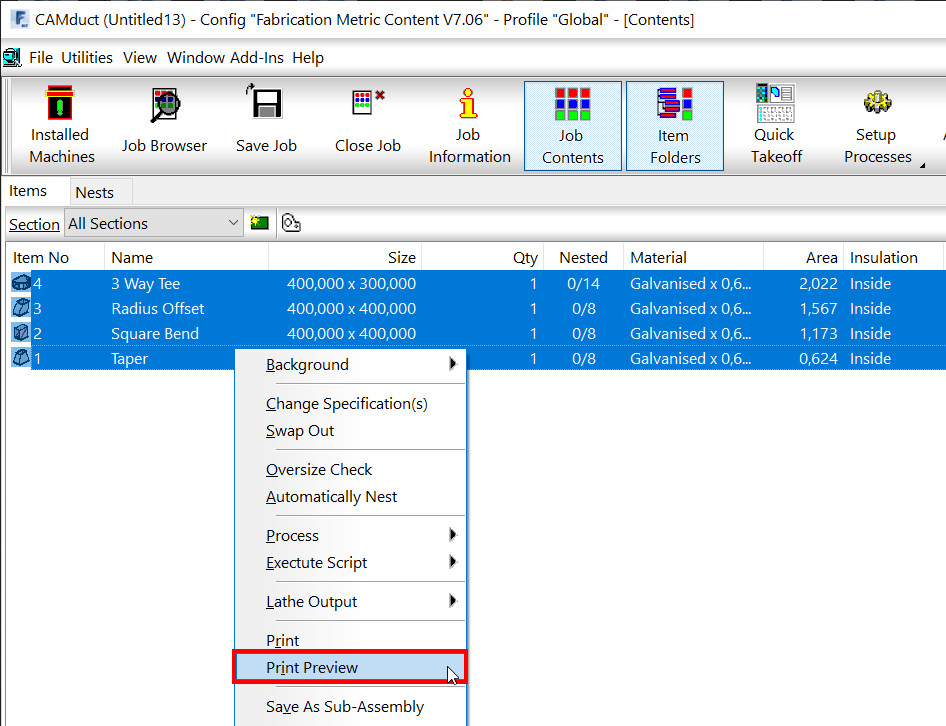Open the Installed Machines panel

(60, 125)
